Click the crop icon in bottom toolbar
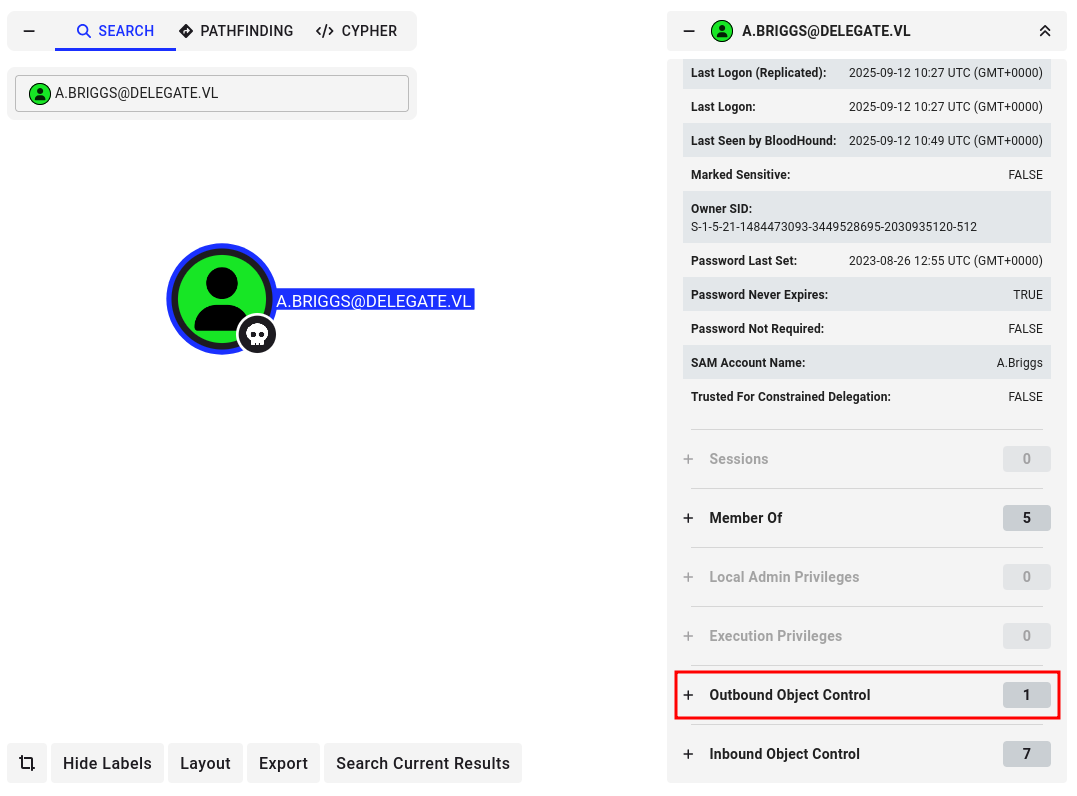The image size is (1077, 796). tap(27, 763)
